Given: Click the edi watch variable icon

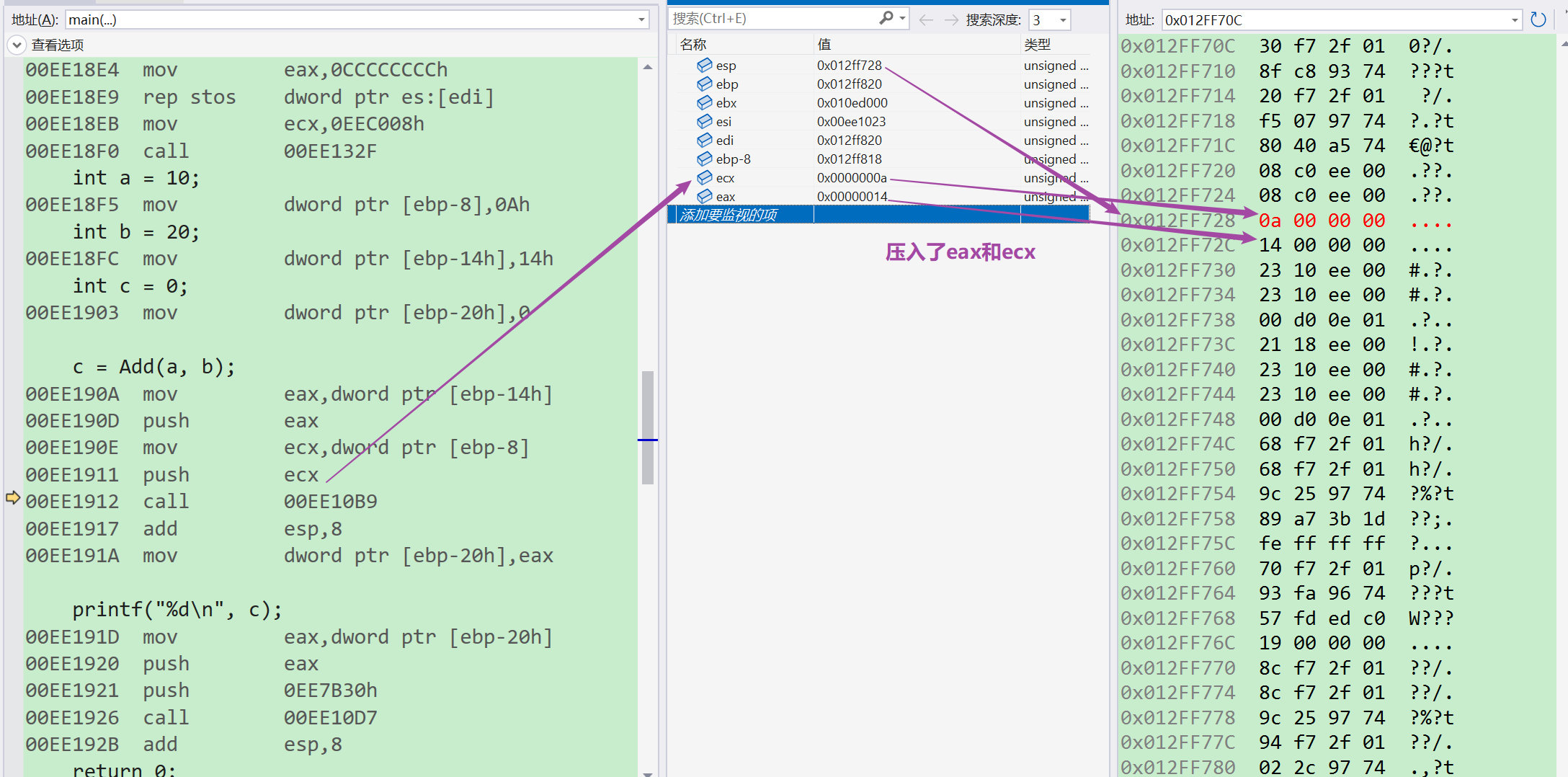Looking at the screenshot, I should pos(704,141).
